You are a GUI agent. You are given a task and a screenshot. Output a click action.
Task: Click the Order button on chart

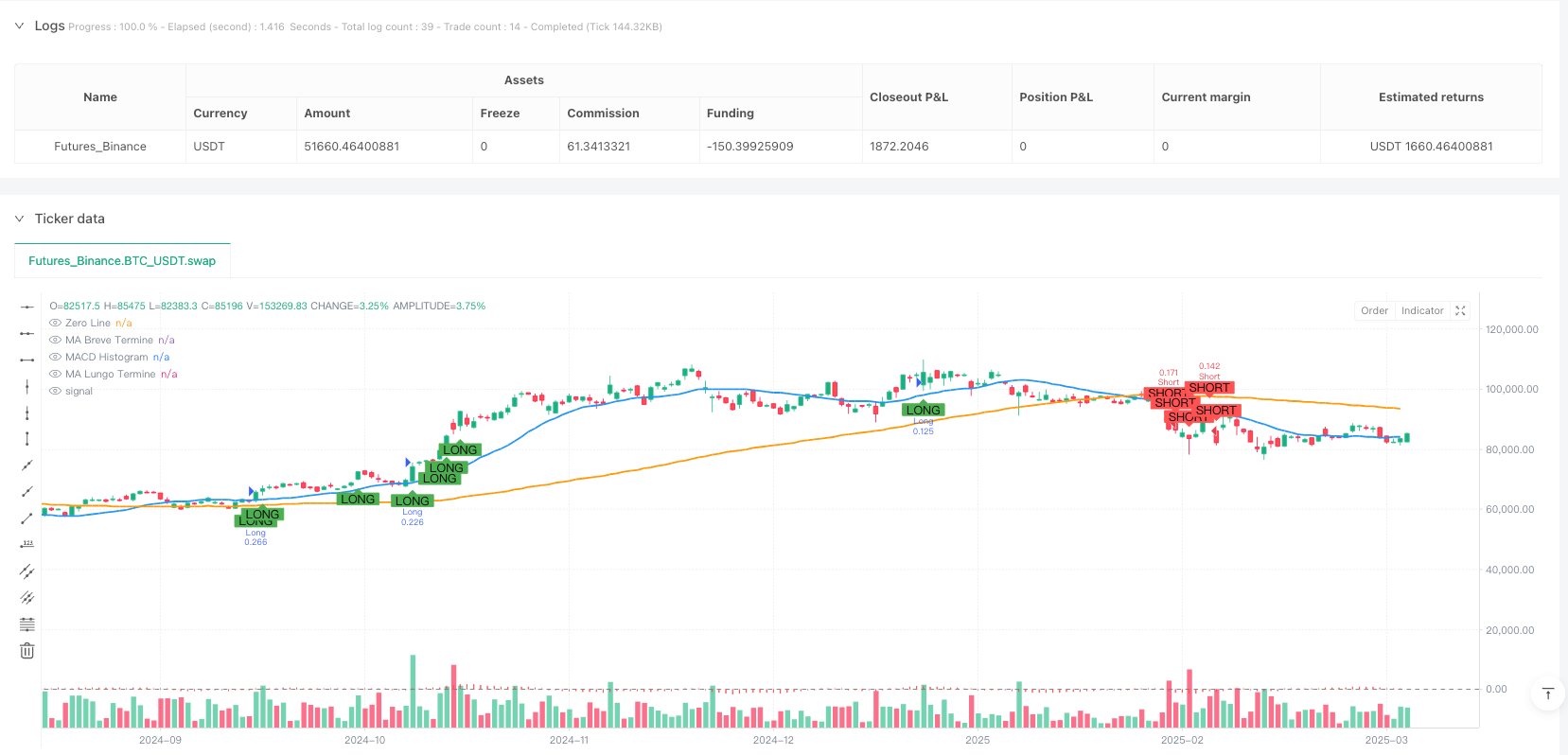point(1374,310)
